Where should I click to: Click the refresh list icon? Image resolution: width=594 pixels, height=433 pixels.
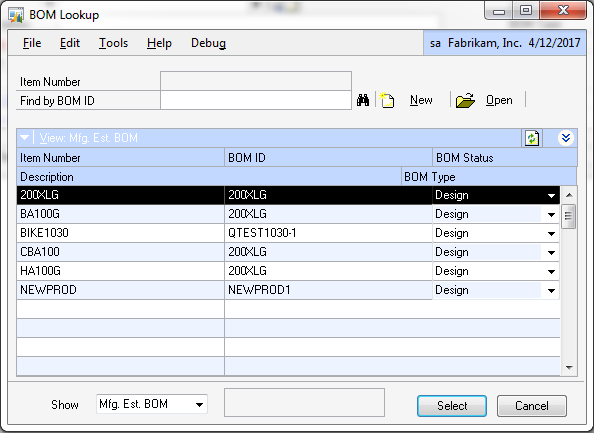coord(532,138)
